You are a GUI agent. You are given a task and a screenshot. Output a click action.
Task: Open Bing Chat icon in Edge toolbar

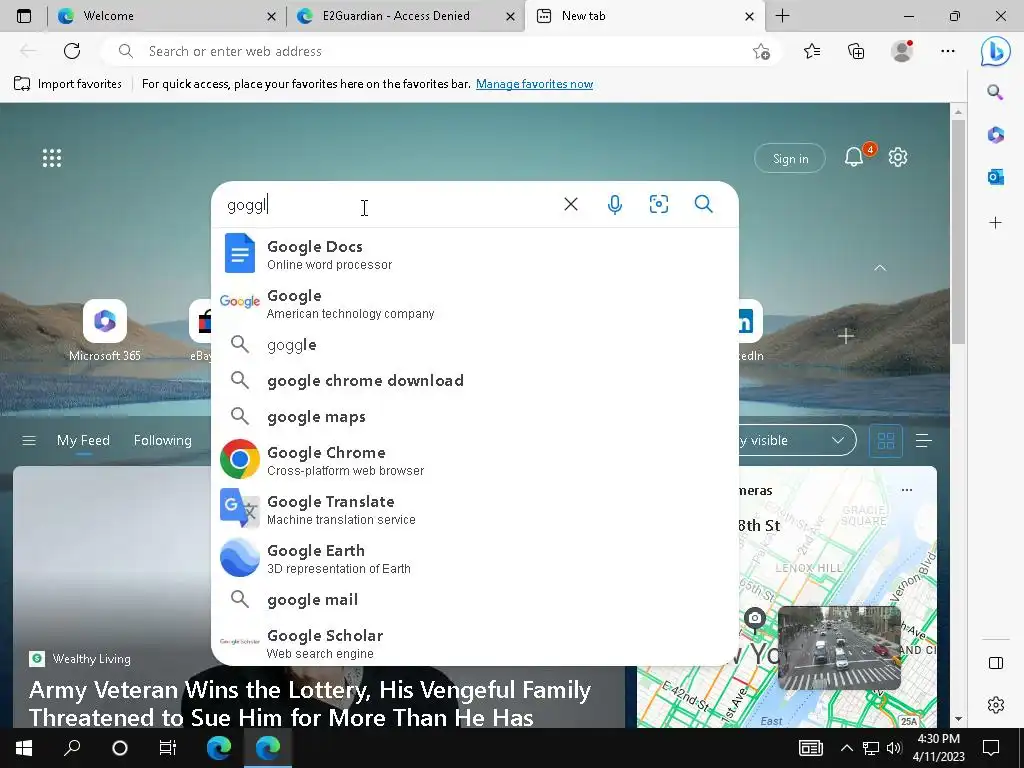[x=995, y=51]
